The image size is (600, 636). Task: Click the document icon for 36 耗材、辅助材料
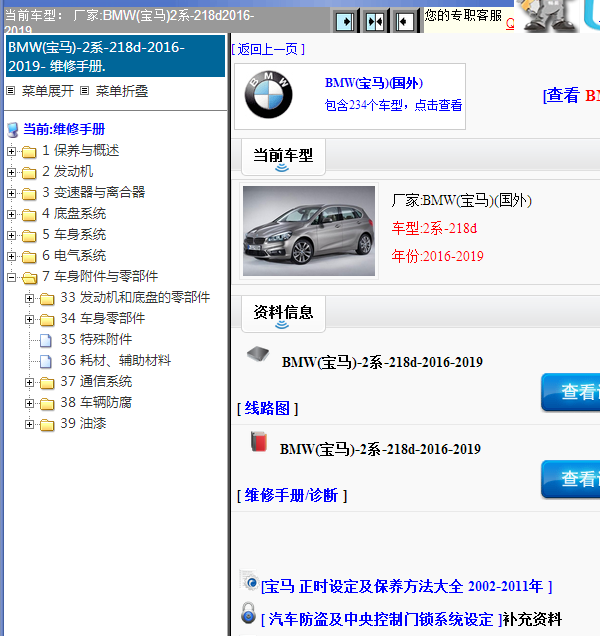tap(46, 361)
